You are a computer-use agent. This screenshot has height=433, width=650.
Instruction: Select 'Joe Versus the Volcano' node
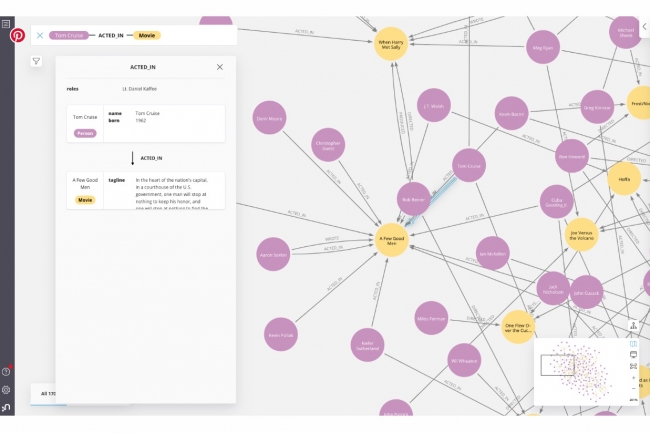coord(582,235)
